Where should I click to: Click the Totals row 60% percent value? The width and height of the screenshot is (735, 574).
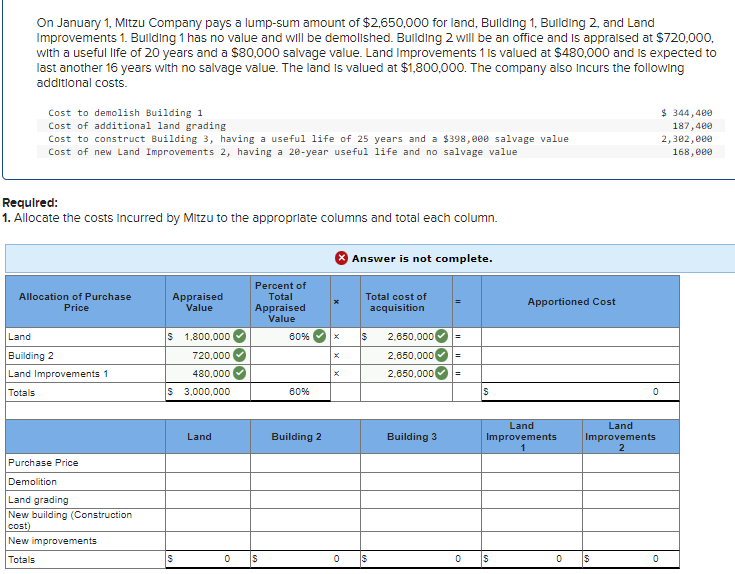[299, 392]
